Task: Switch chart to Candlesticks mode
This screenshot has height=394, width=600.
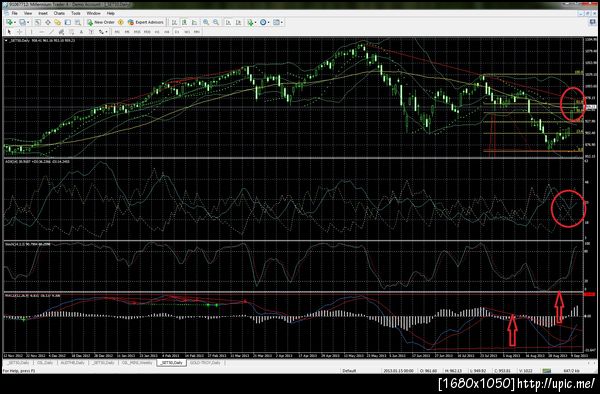Action: (184, 22)
